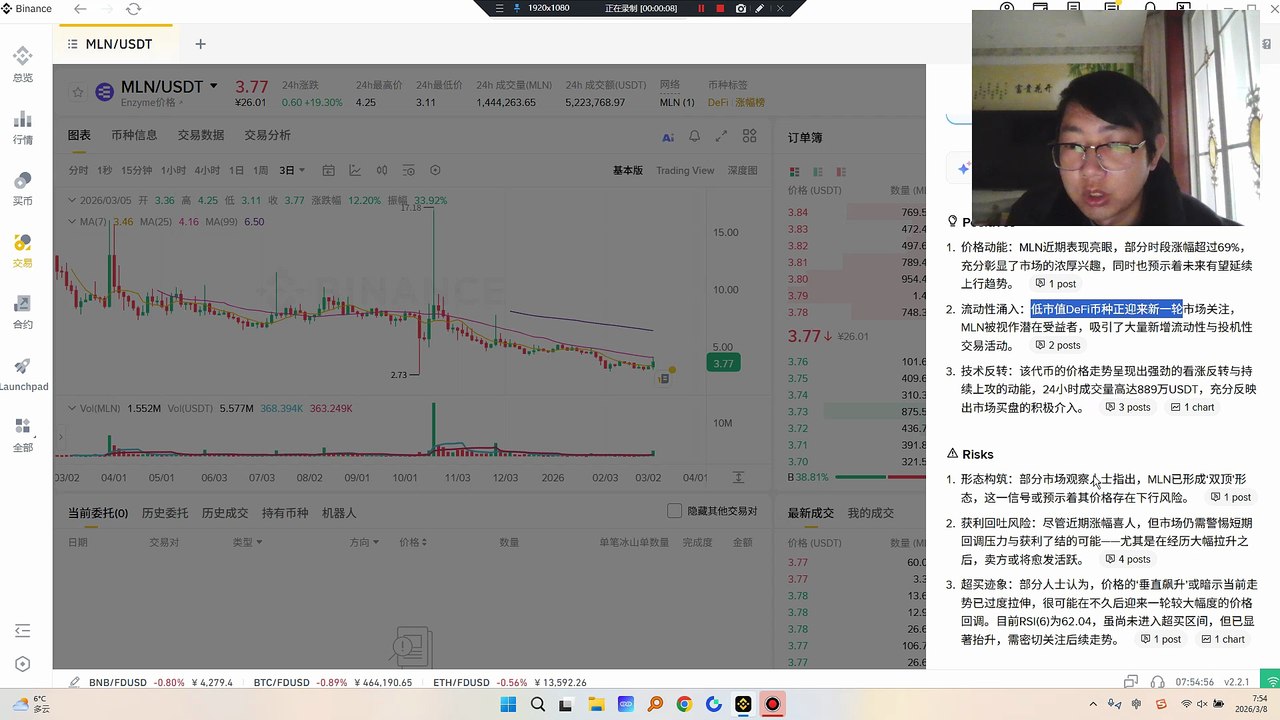The width and height of the screenshot is (1280, 720).
Task: Open the 价格 filter dropdown
Action: tap(414, 542)
